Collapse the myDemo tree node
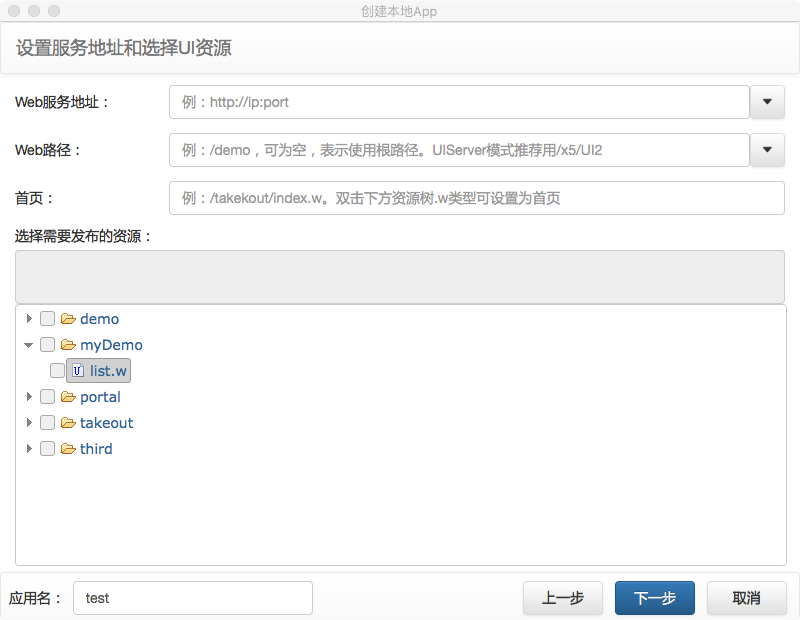Viewport: 800px width, 620px height. click(x=29, y=344)
